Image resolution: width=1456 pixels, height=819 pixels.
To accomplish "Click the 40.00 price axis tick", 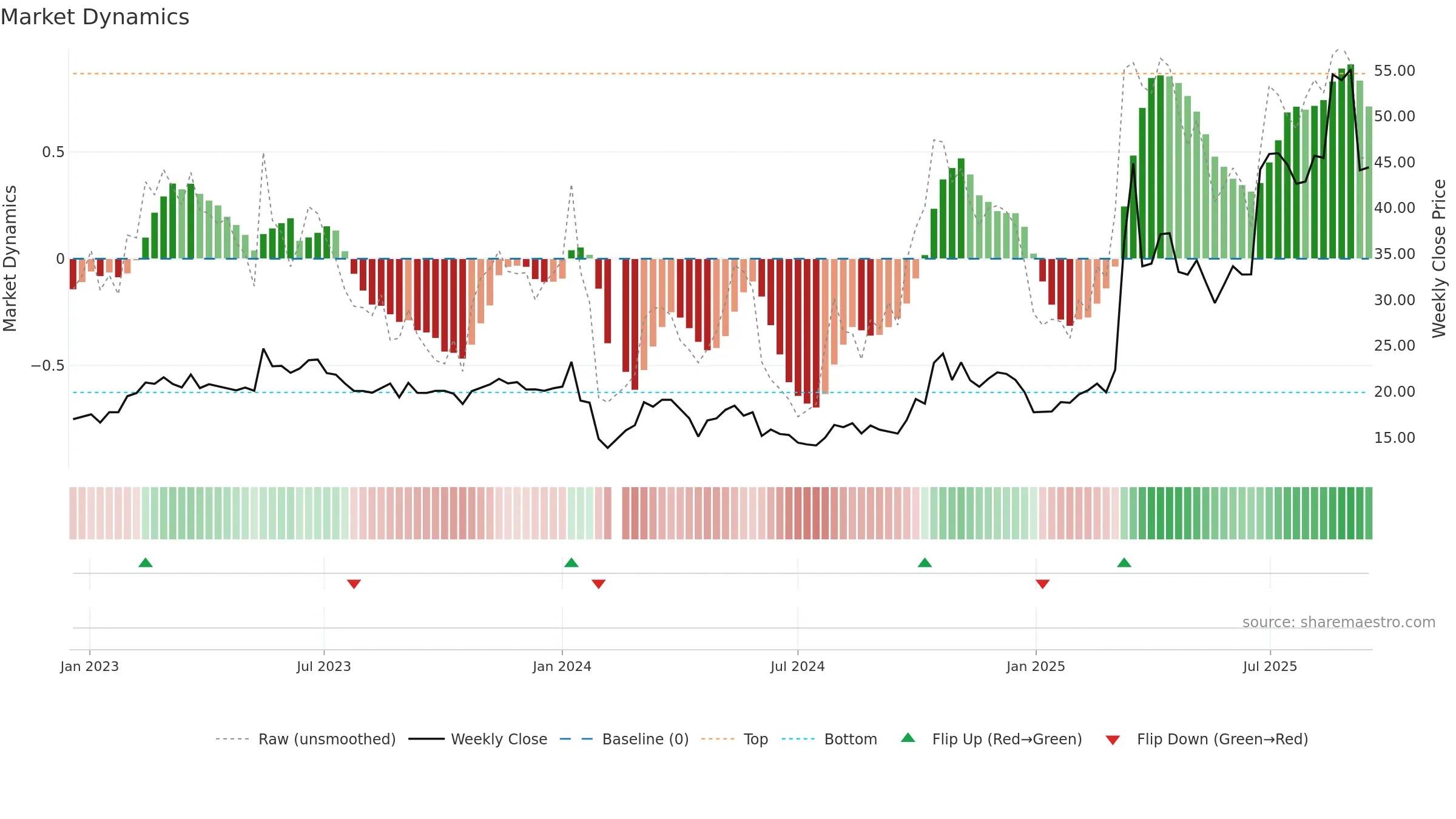I will [1395, 207].
